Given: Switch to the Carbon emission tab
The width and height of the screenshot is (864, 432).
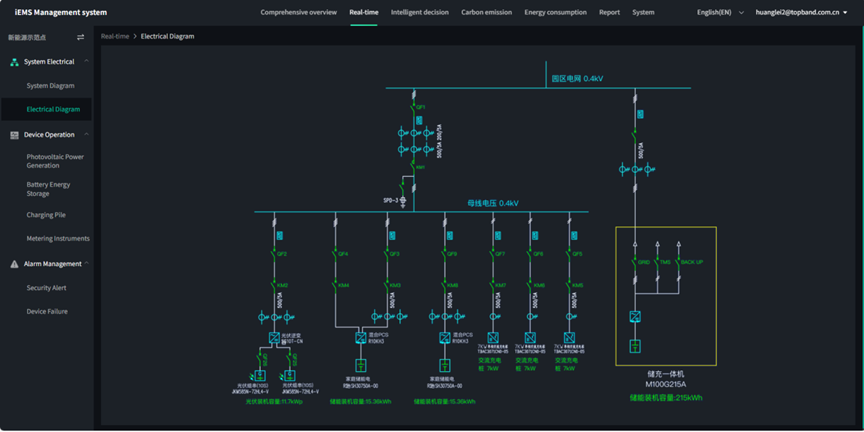Looking at the screenshot, I should [486, 13].
